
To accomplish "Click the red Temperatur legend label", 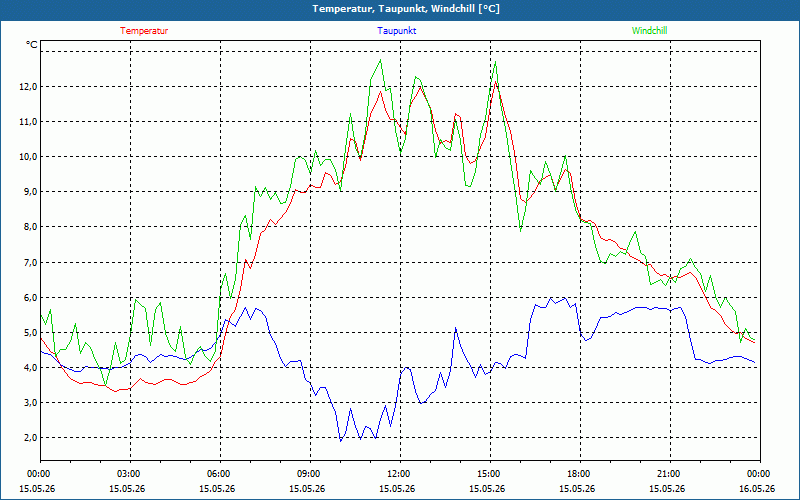I will [x=144, y=31].
